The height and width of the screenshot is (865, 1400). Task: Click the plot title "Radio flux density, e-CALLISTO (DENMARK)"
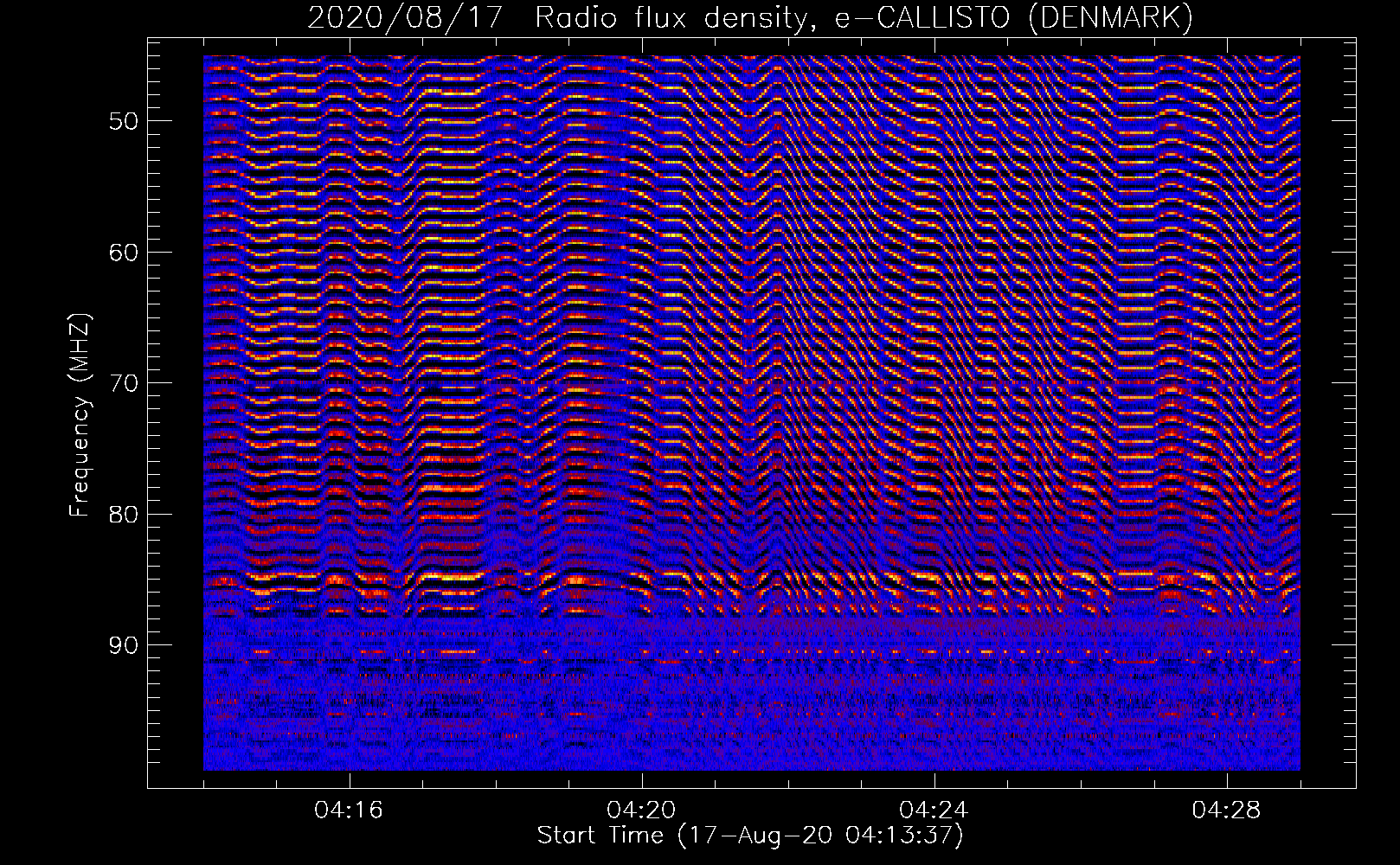pyautogui.click(x=864, y=18)
